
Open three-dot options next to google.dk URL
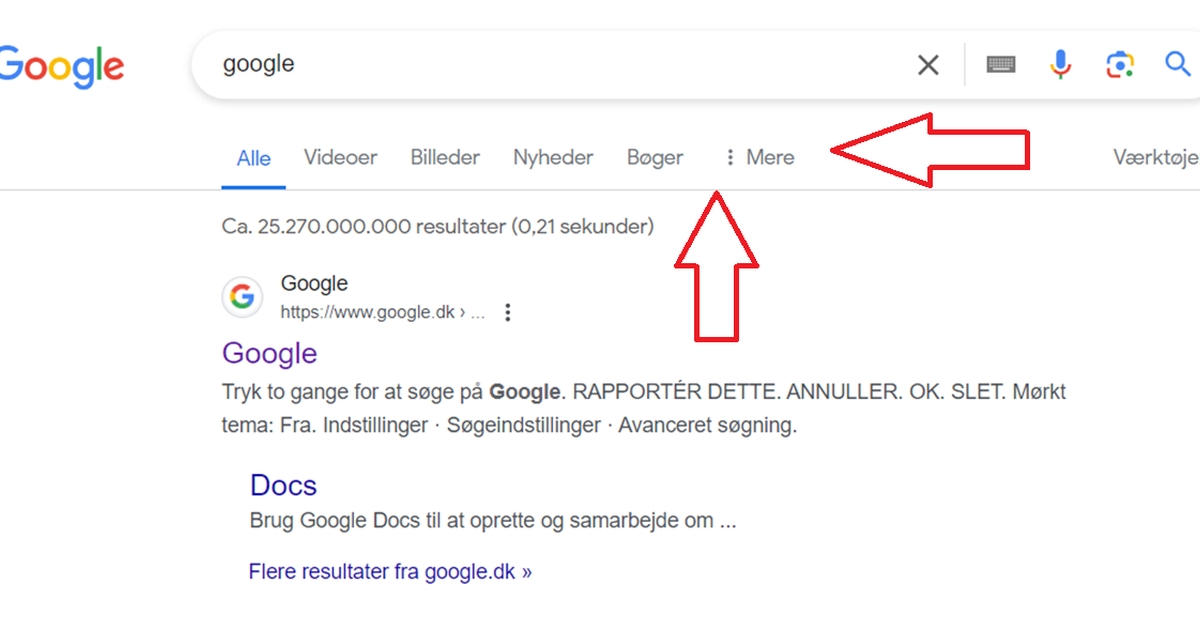(x=508, y=313)
